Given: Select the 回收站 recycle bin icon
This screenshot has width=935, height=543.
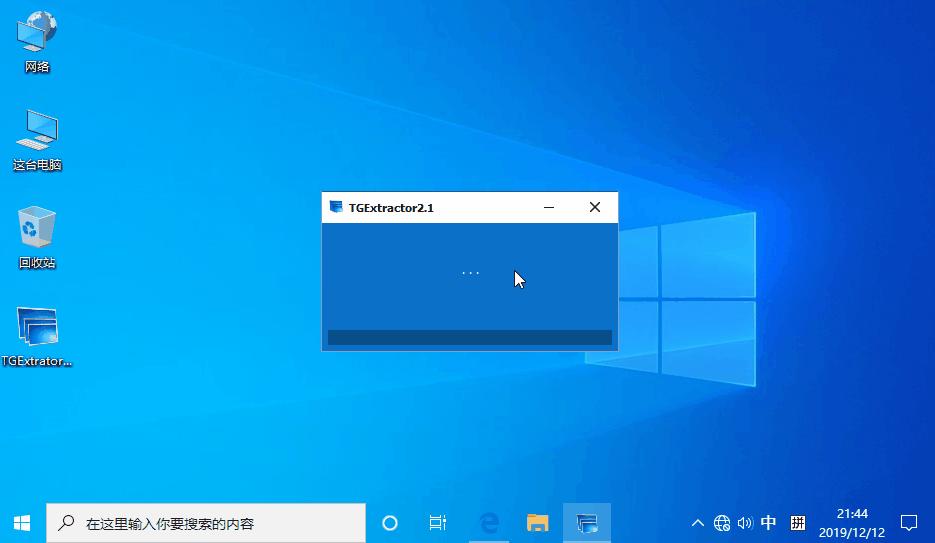Looking at the screenshot, I should 37,238.
